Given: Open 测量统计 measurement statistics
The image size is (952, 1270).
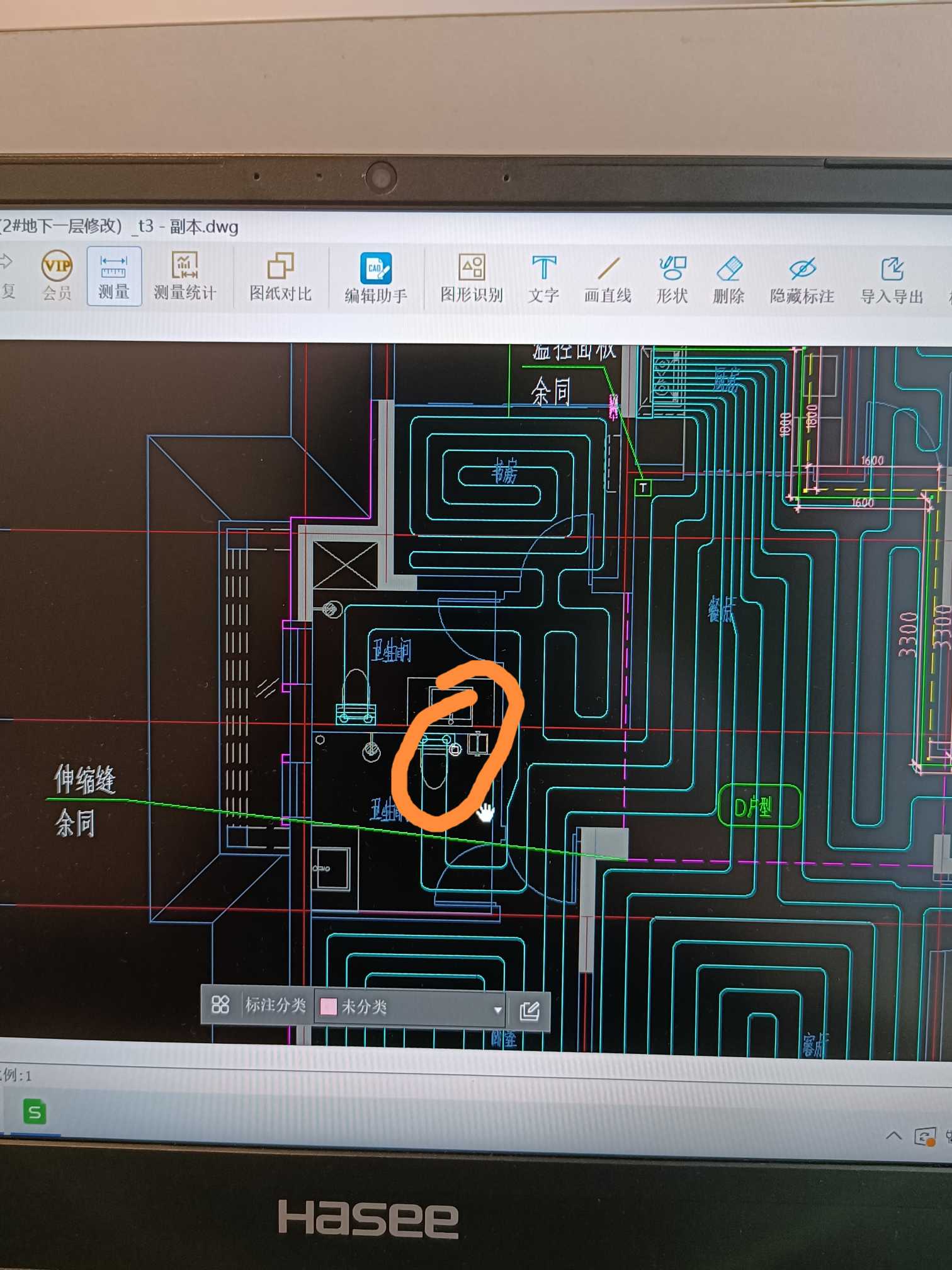Looking at the screenshot, I should coord(184,277).
